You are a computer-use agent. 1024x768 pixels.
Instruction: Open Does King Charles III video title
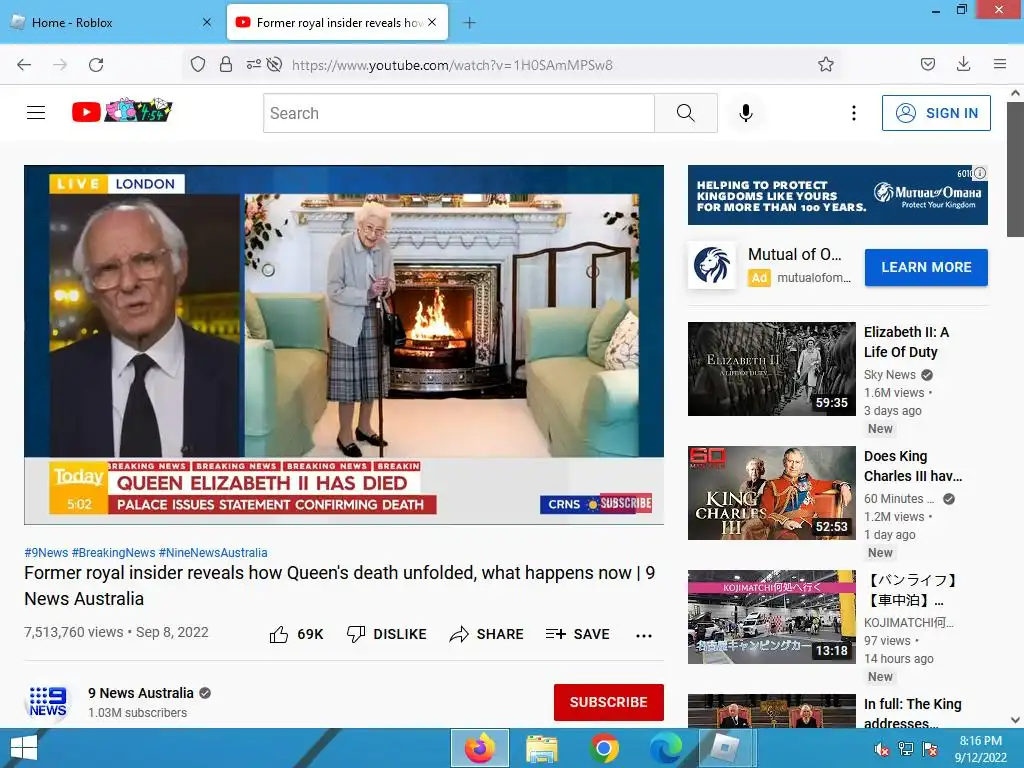click(913, 466)
